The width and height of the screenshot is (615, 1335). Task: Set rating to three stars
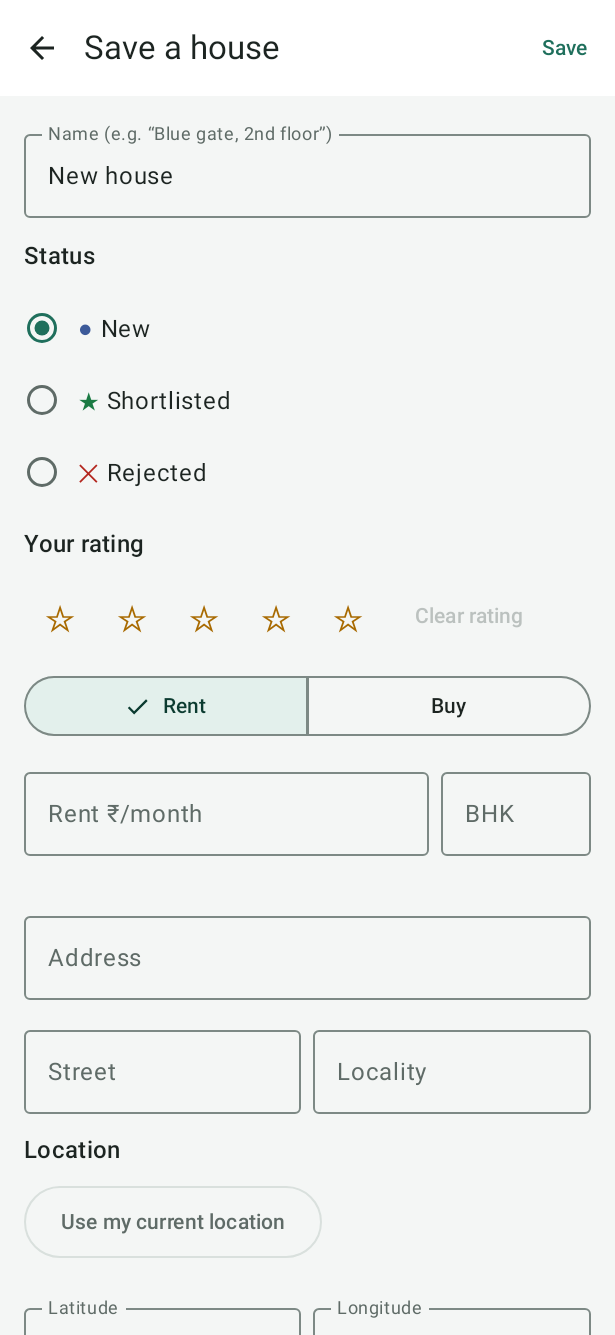click(x=204, y=619)
